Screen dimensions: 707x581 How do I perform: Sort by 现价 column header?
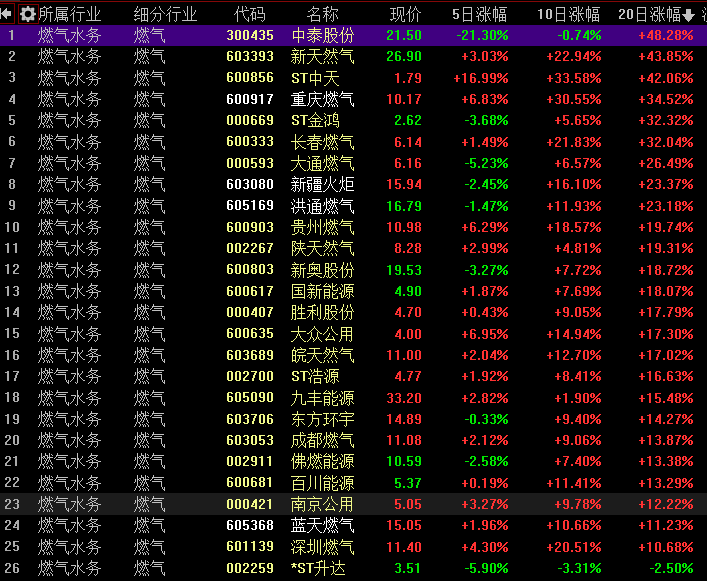405,14
